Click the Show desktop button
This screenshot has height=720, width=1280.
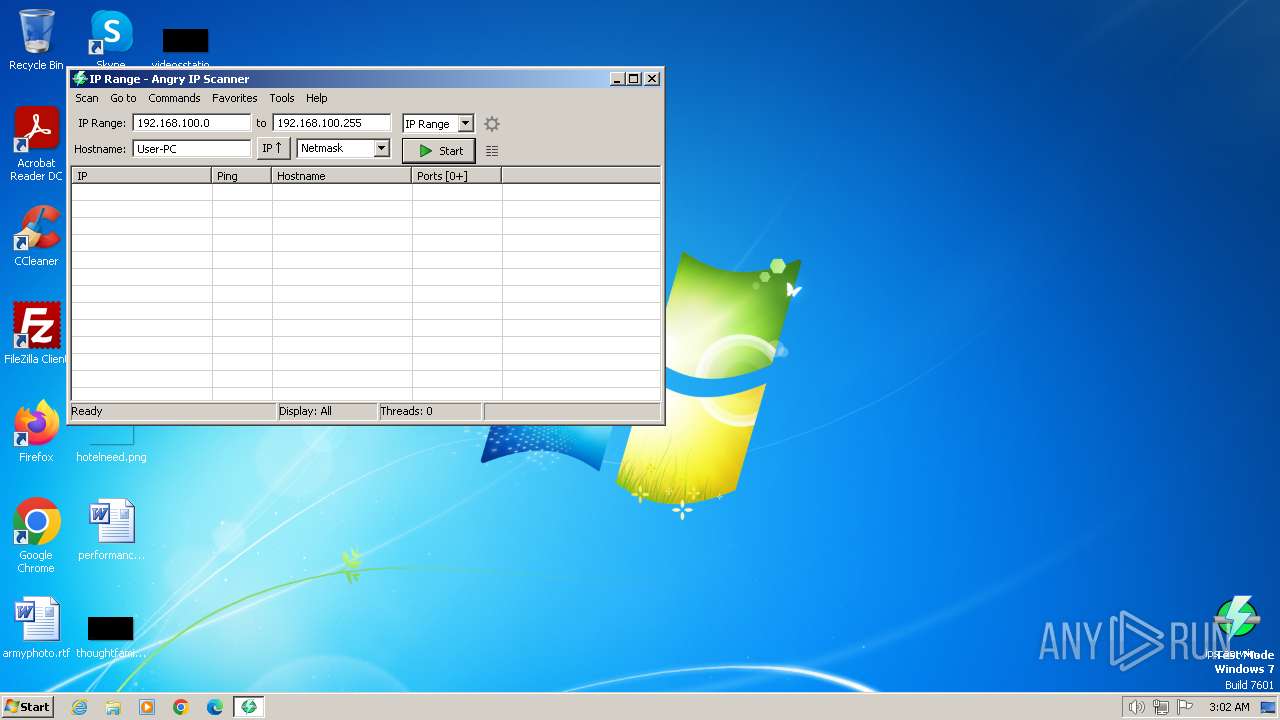[1268, 707]
